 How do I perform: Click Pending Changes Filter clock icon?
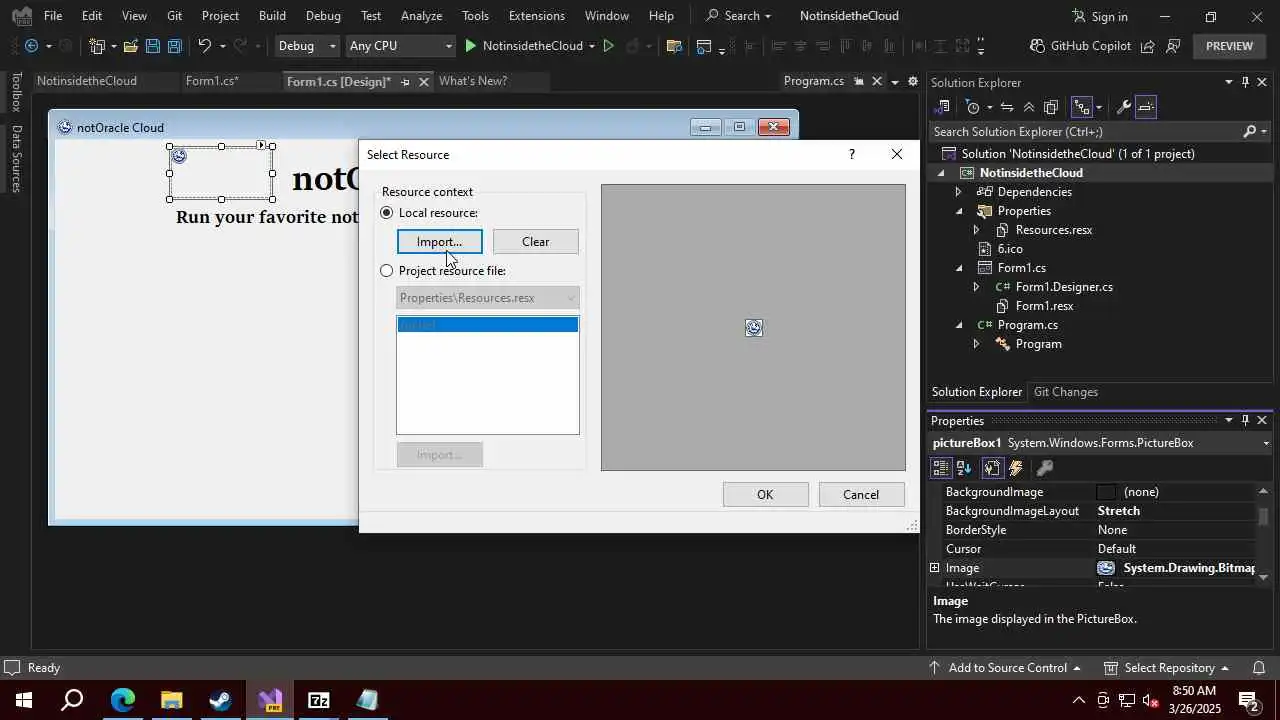tap(972, 107)
